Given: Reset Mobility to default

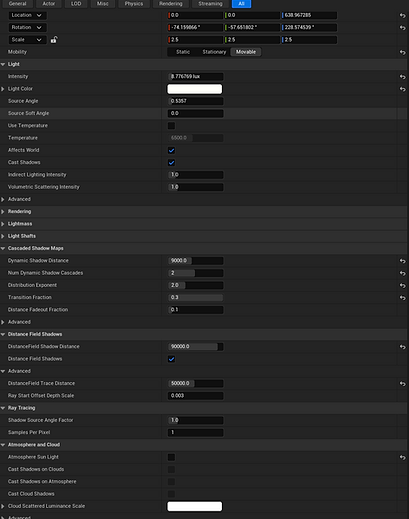Looking at the screenshot, I should coord(402,52).
